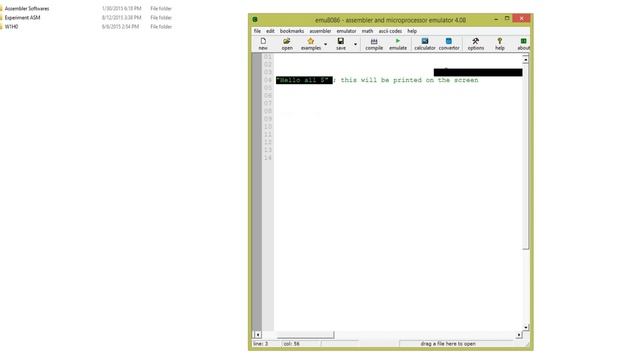Click the horizontal scrollbar thumb
The width and height of the screenshot is (640, 360).
[x=305, y=335]
